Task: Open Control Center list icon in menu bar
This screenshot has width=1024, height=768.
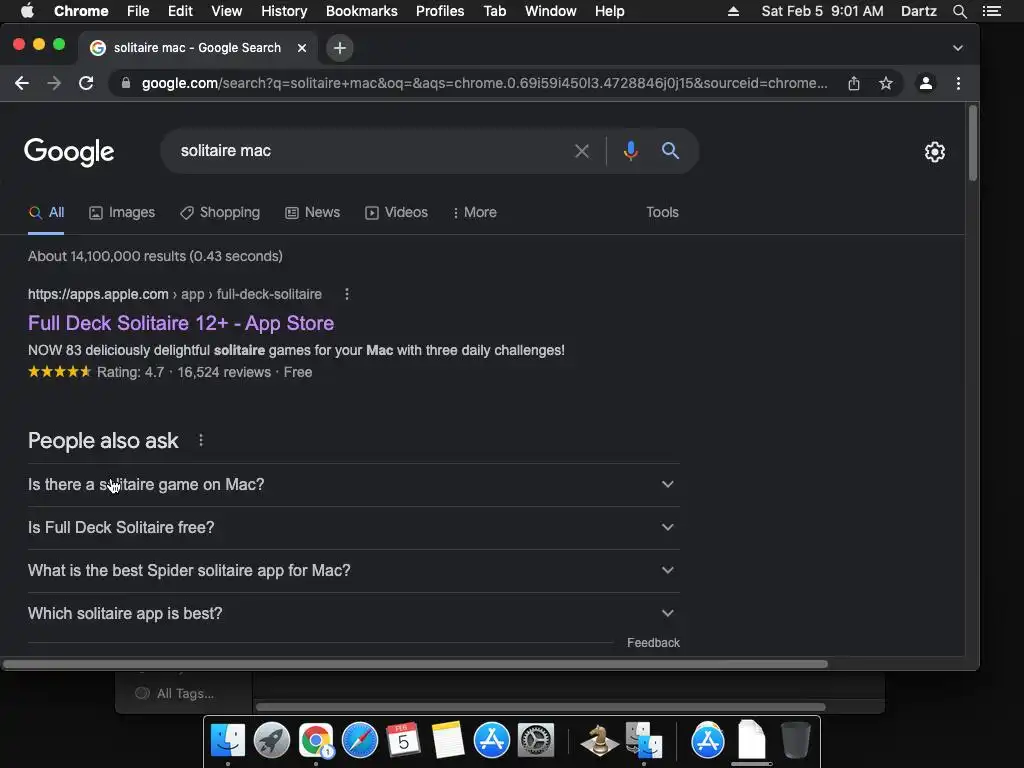Action: point(991,11)
